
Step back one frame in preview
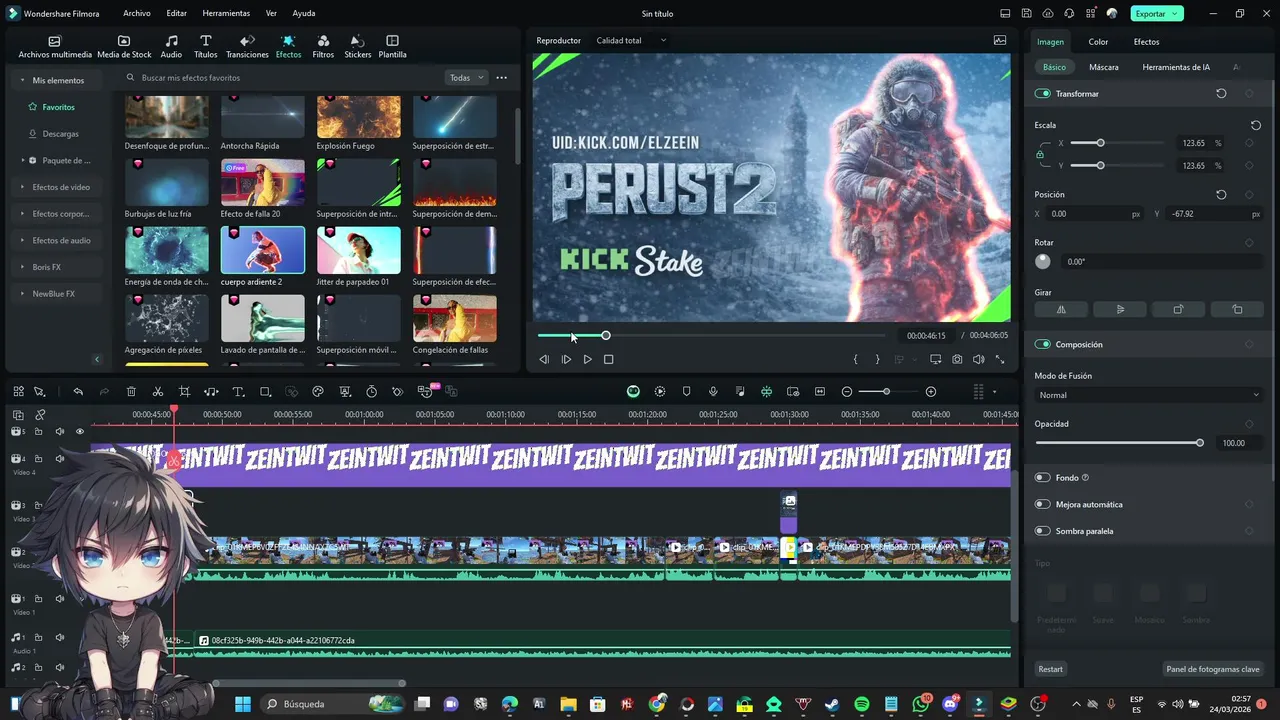pyautogui.click(x=544, y=359)
